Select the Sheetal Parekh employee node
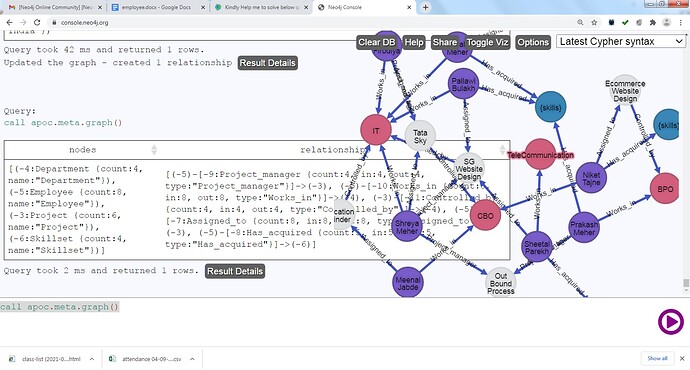 pyautogui.click(x=537, y=247)
